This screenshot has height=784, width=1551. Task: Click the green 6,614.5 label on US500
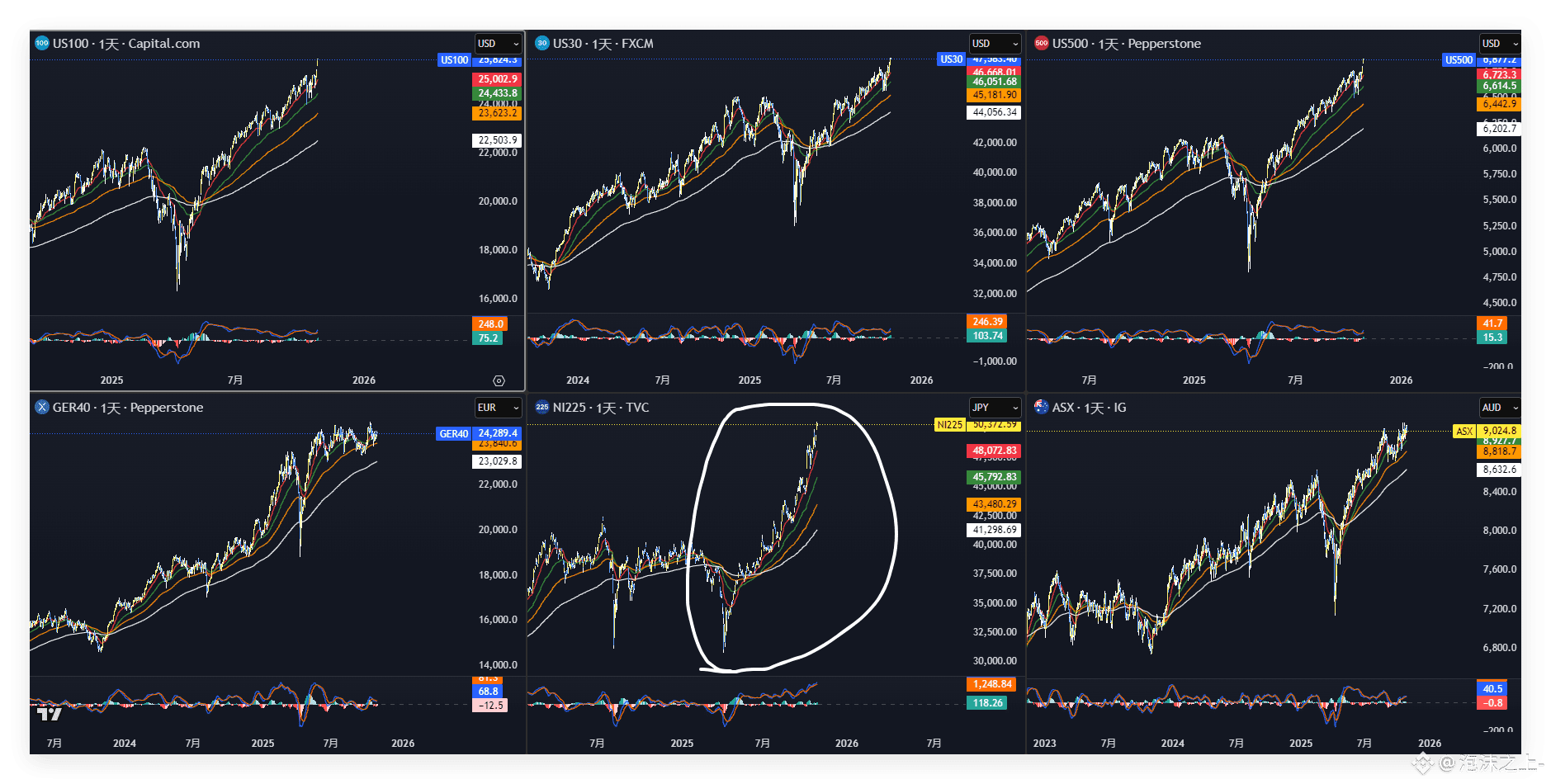[1499, 86]
